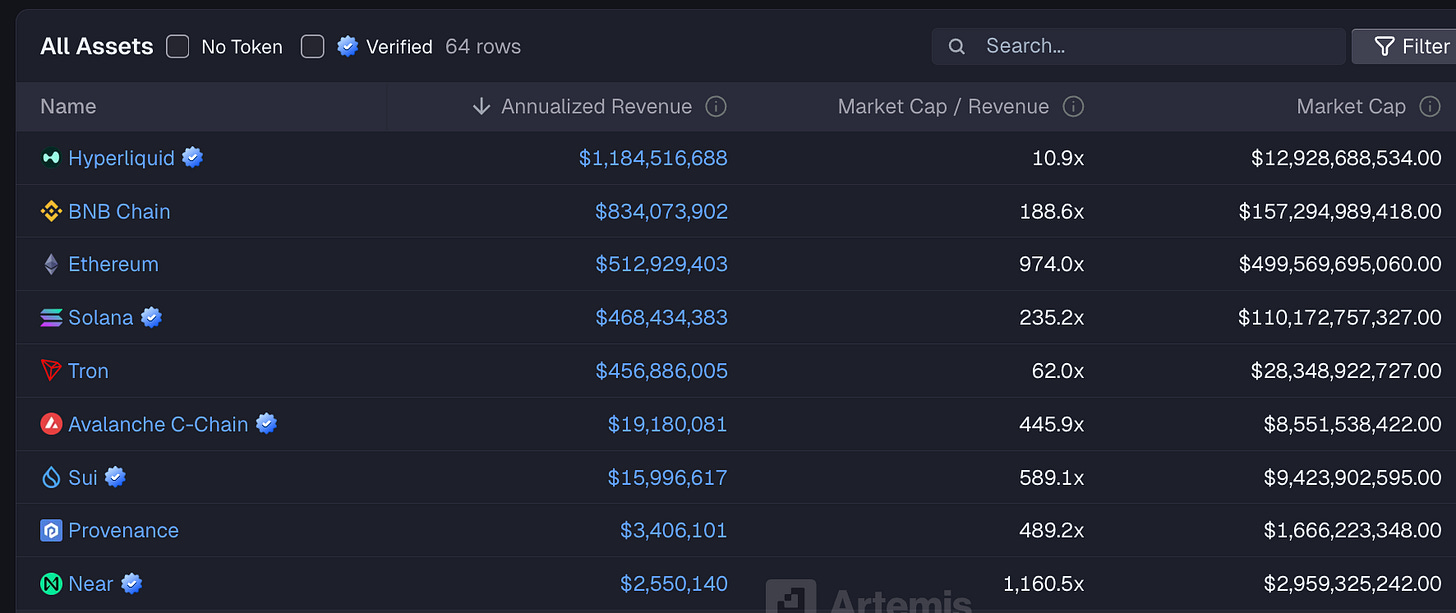
Task: Click Hyperliquid's $1,184,516,688 revenue value
Action: [x=653, y=158]
